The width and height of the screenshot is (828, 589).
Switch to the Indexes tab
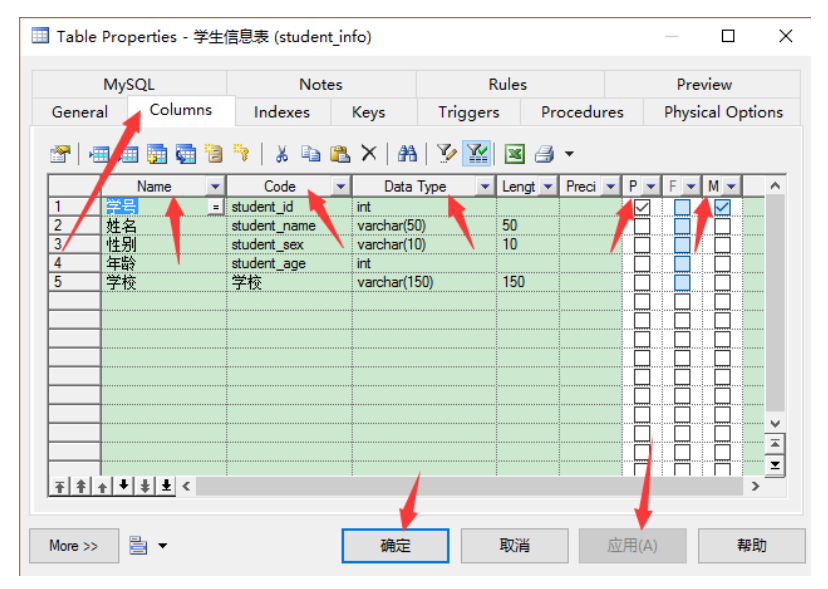click(x=281, y=112)
